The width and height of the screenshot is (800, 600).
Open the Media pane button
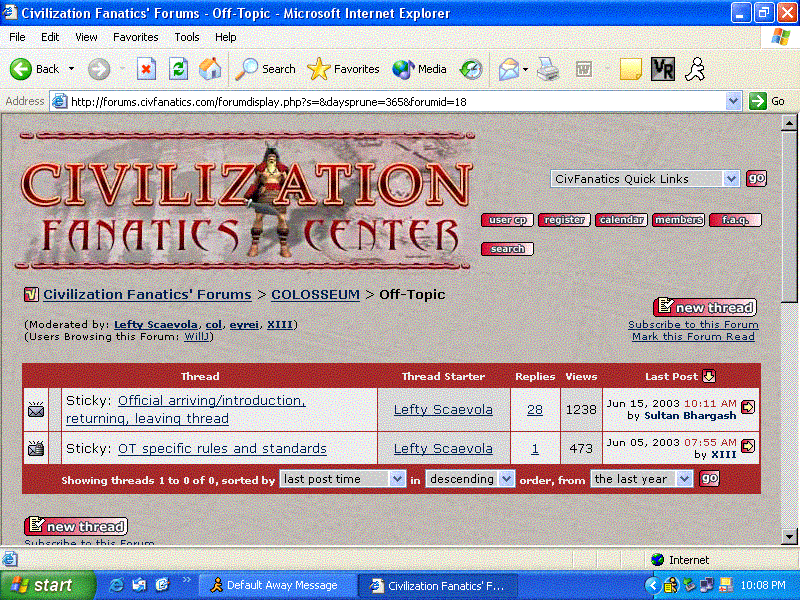419,69
